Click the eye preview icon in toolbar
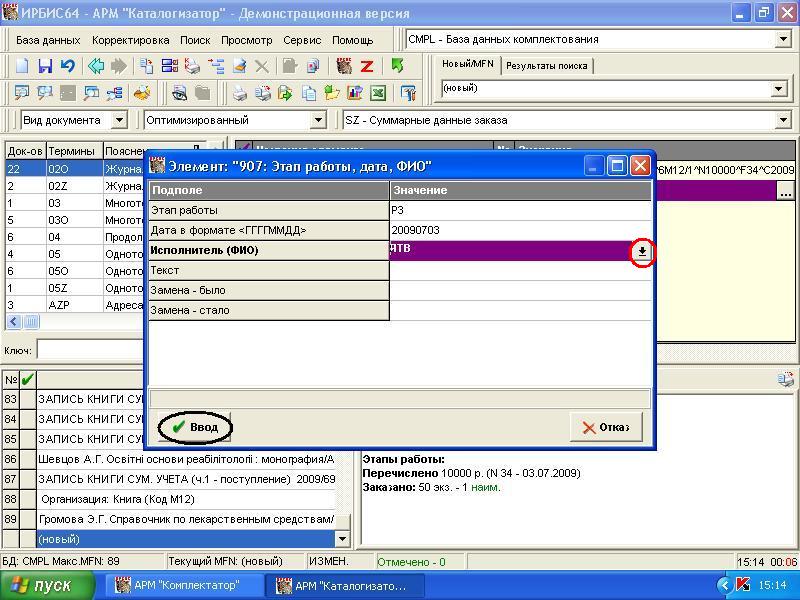Screen dimensions: 800x600 click(179, 93)
